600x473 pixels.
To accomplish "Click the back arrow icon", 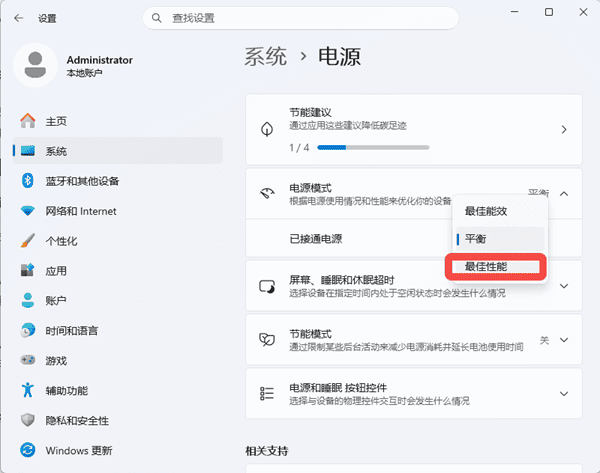I will pos(18,18).
